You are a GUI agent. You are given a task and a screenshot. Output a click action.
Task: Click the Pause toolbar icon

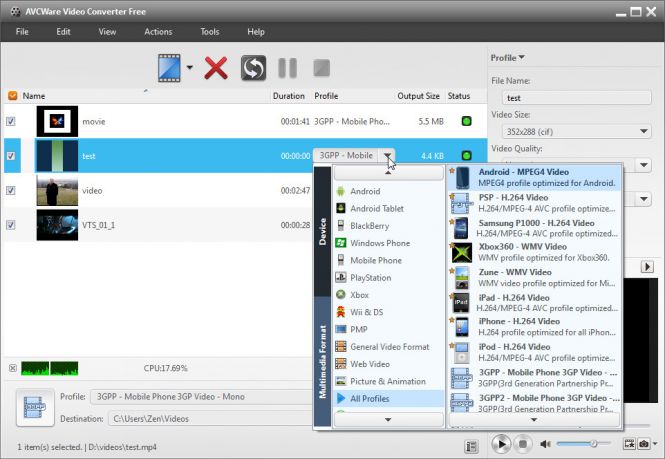click(x=288, y=68)
